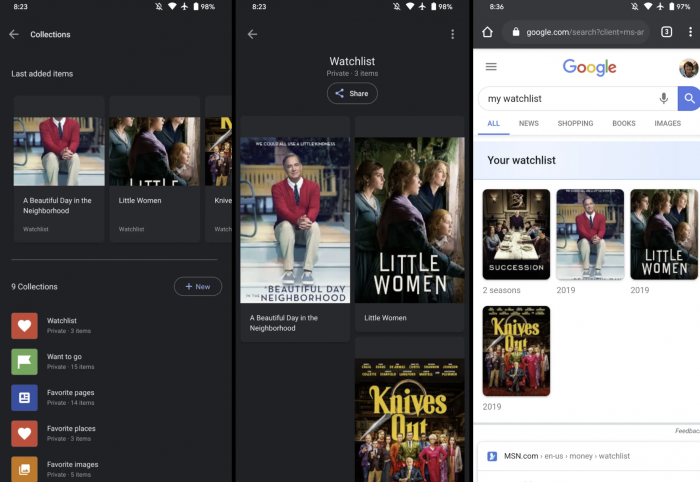Tap the google.com address bar URL

click(x=585, y=32)
